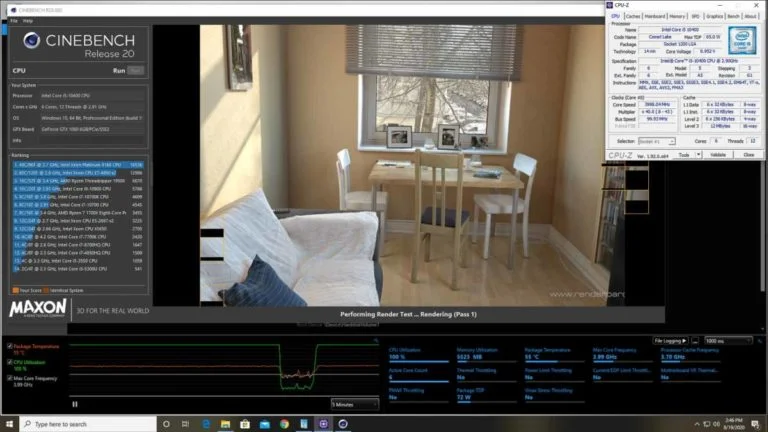Viewport: 768px width, 432px height.
Task: Click the taskbar search box
Action: click(88, 424)
